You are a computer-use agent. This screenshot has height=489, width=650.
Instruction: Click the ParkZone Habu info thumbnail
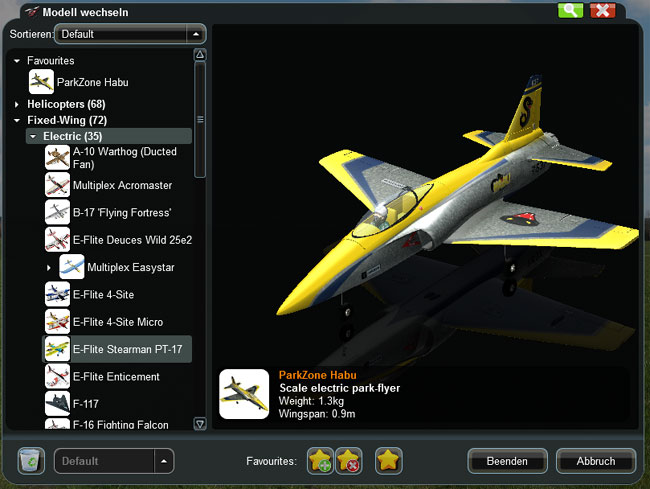pos(244,394)
